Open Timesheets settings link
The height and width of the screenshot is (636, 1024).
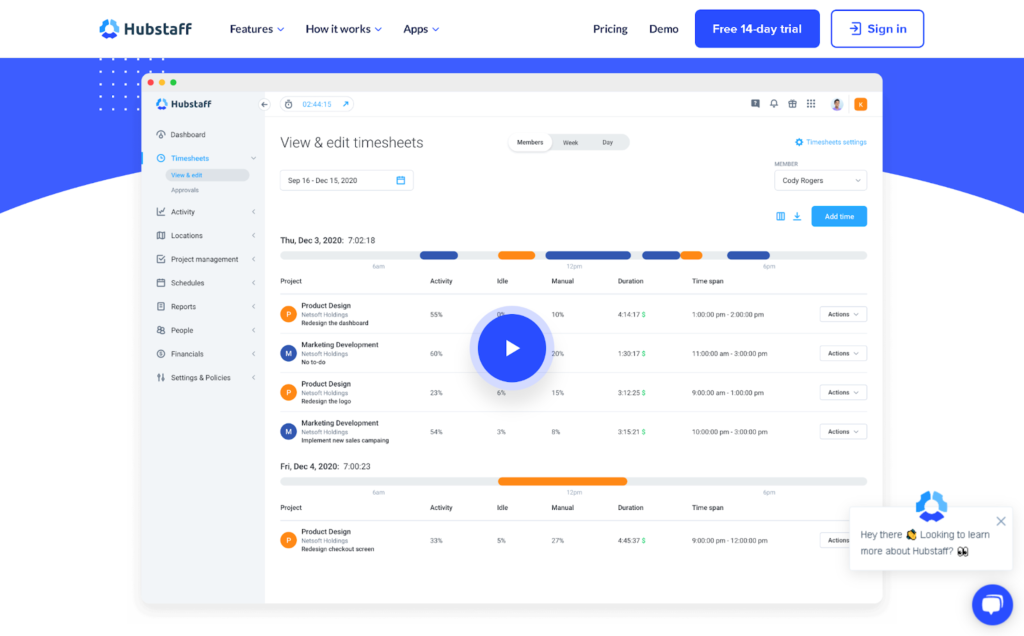pyautogui.click(x=831, y=142)
